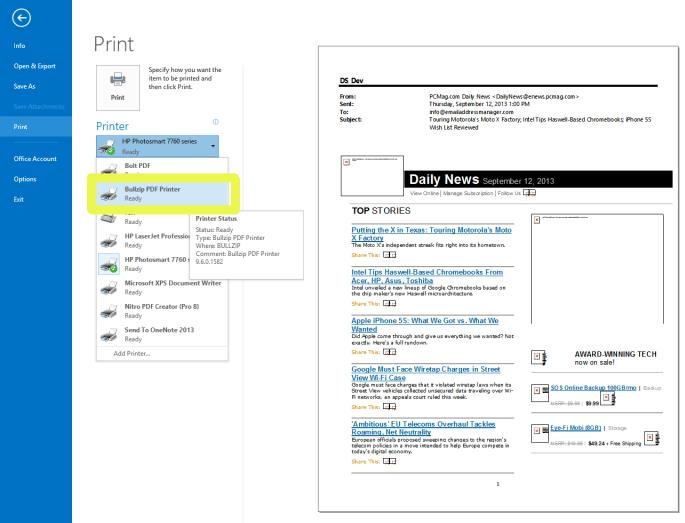Open the Open & Export section
The height and width of the screenshot is (523, 685).
tap(35, 66)
